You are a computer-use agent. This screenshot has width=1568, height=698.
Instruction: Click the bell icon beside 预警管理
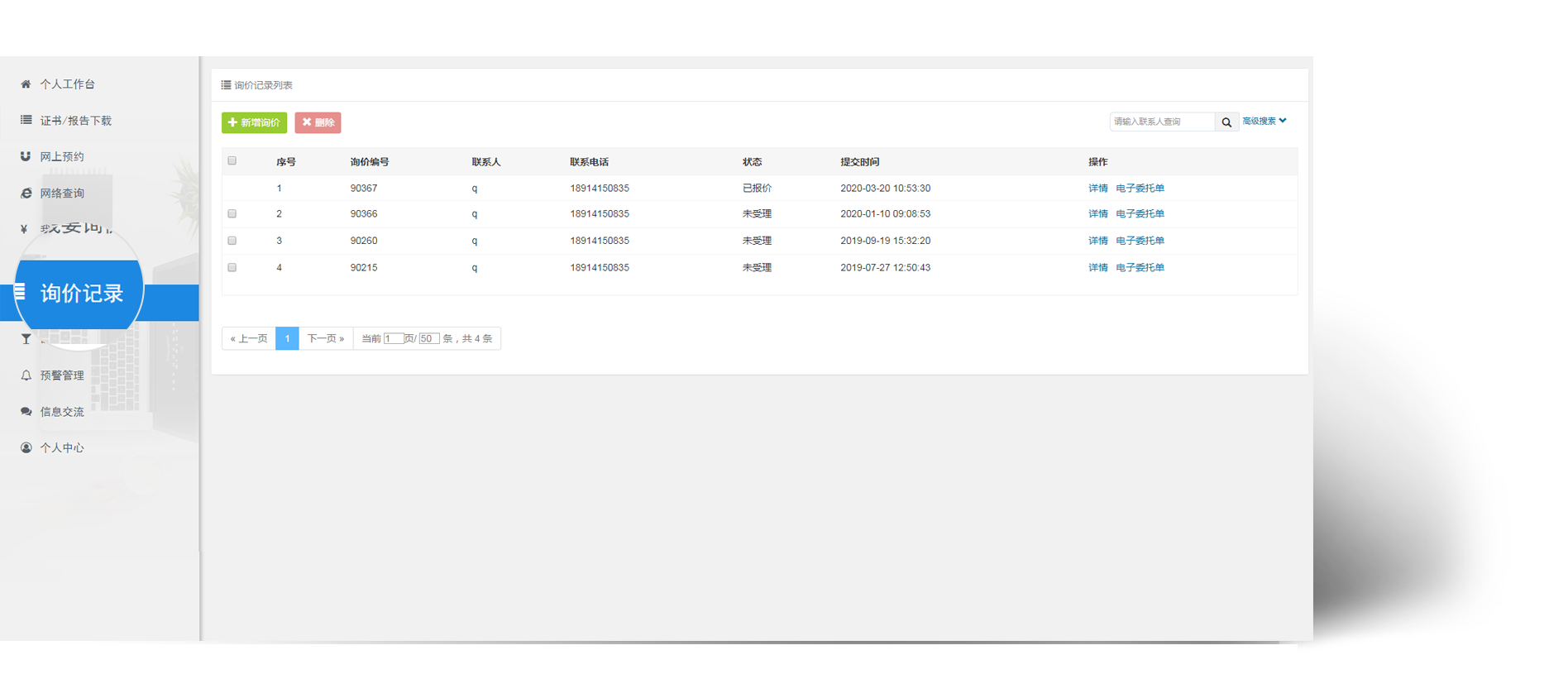coord(26,375)
